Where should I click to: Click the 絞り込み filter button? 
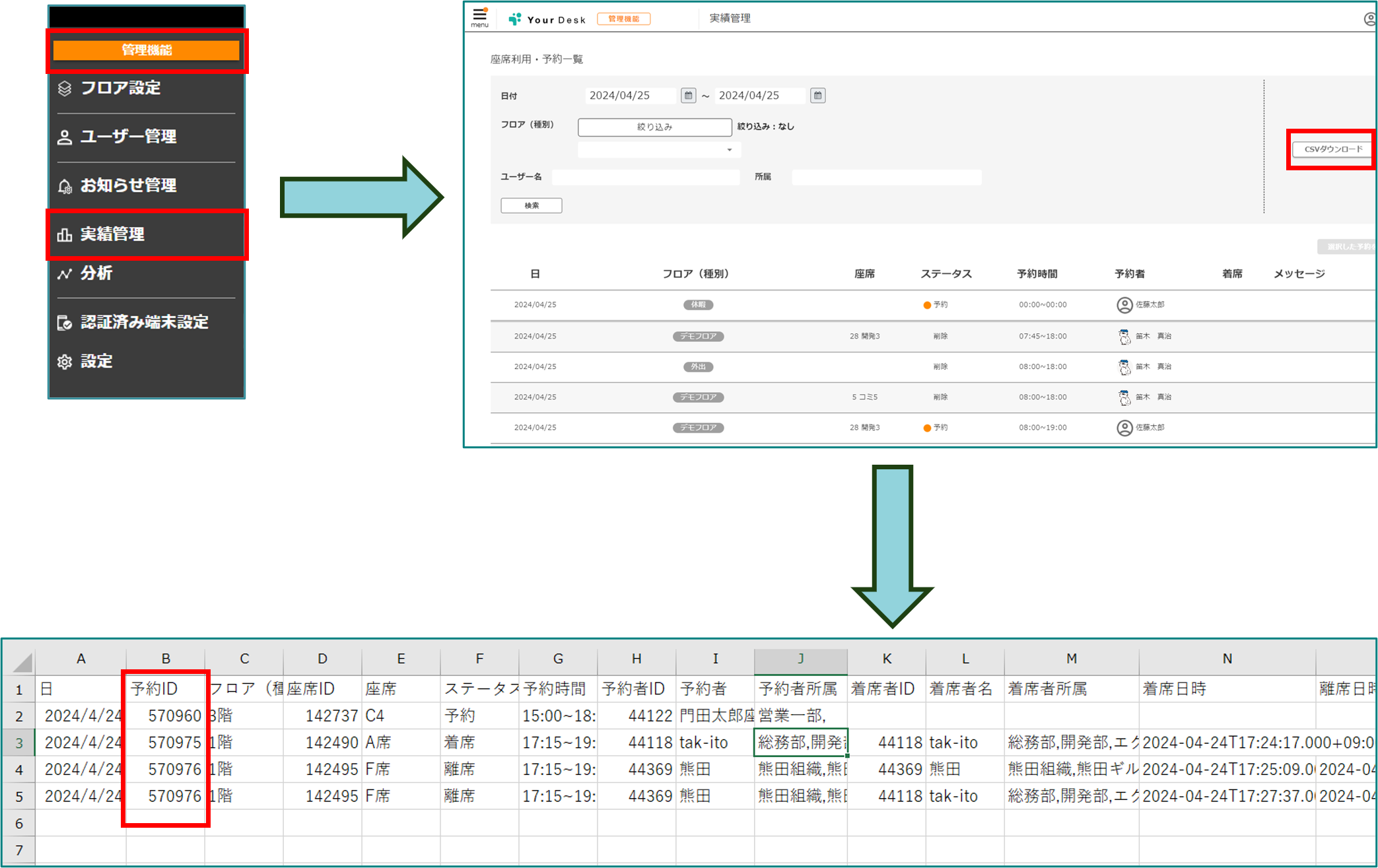[654, 127]
